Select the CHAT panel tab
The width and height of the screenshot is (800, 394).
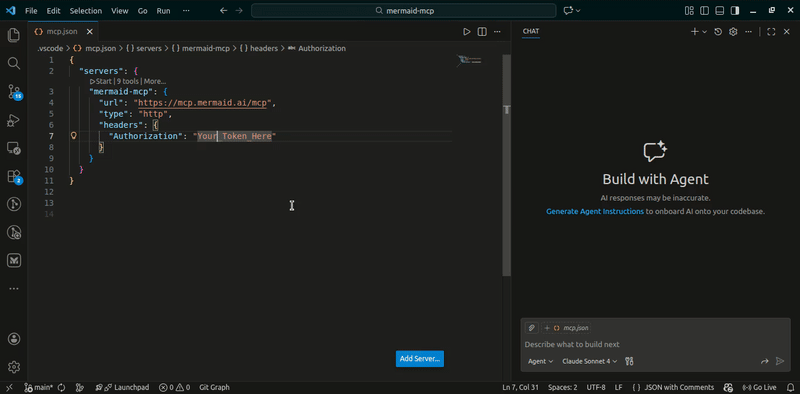point(531,32)
